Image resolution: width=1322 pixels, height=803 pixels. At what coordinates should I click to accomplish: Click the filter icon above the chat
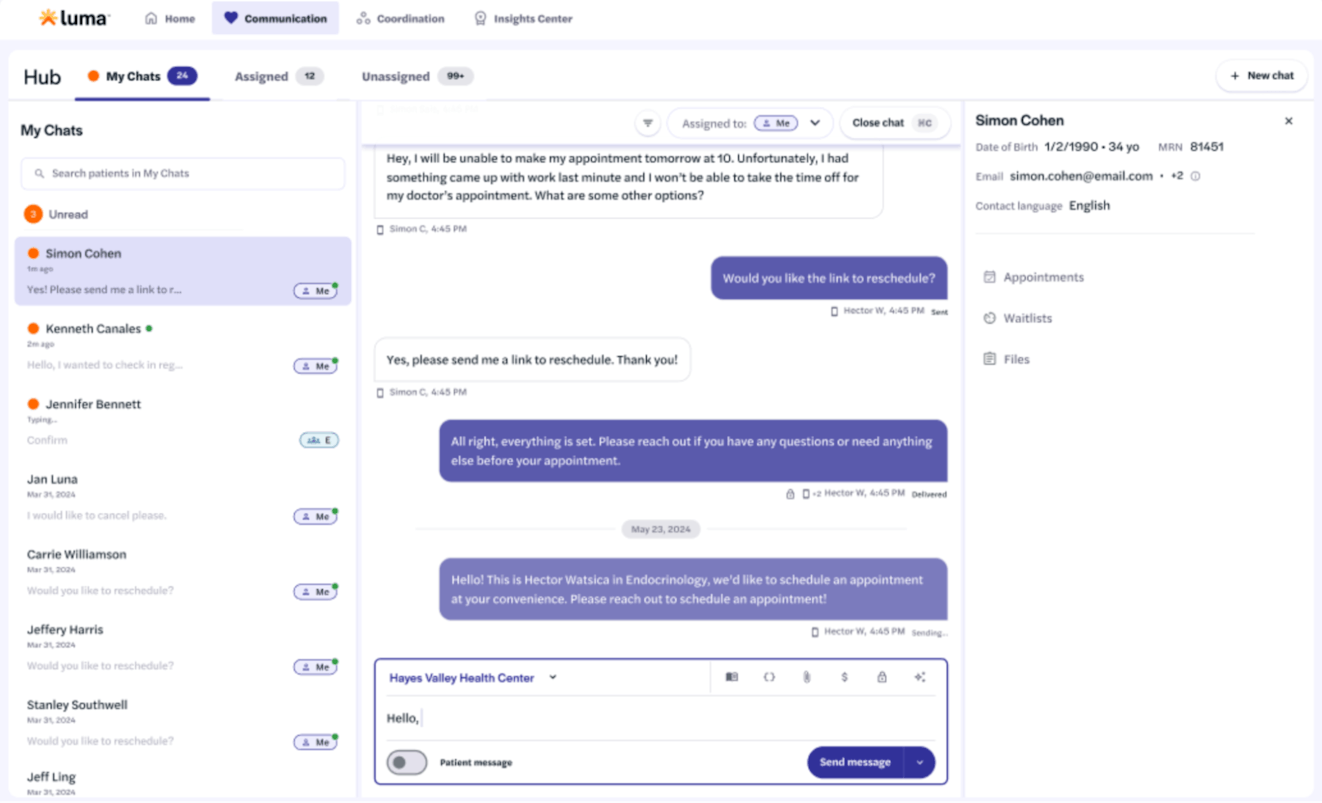coord(648,123)
